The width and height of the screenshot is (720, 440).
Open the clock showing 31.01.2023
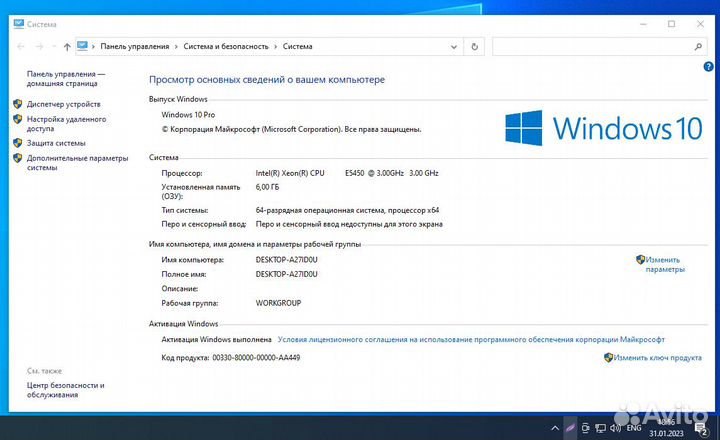tap(666, 428)
